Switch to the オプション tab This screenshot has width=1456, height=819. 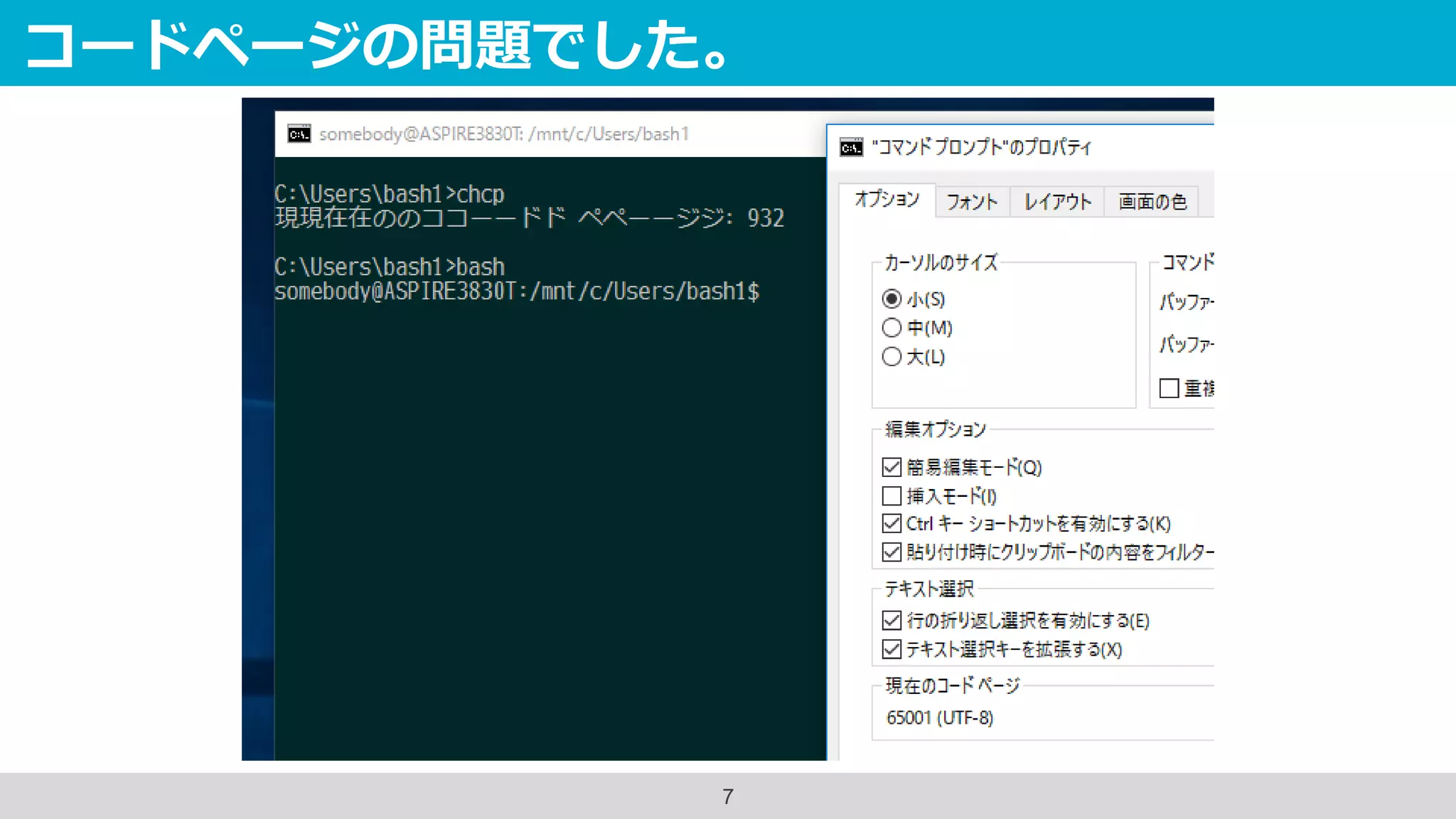pos(887,199)
